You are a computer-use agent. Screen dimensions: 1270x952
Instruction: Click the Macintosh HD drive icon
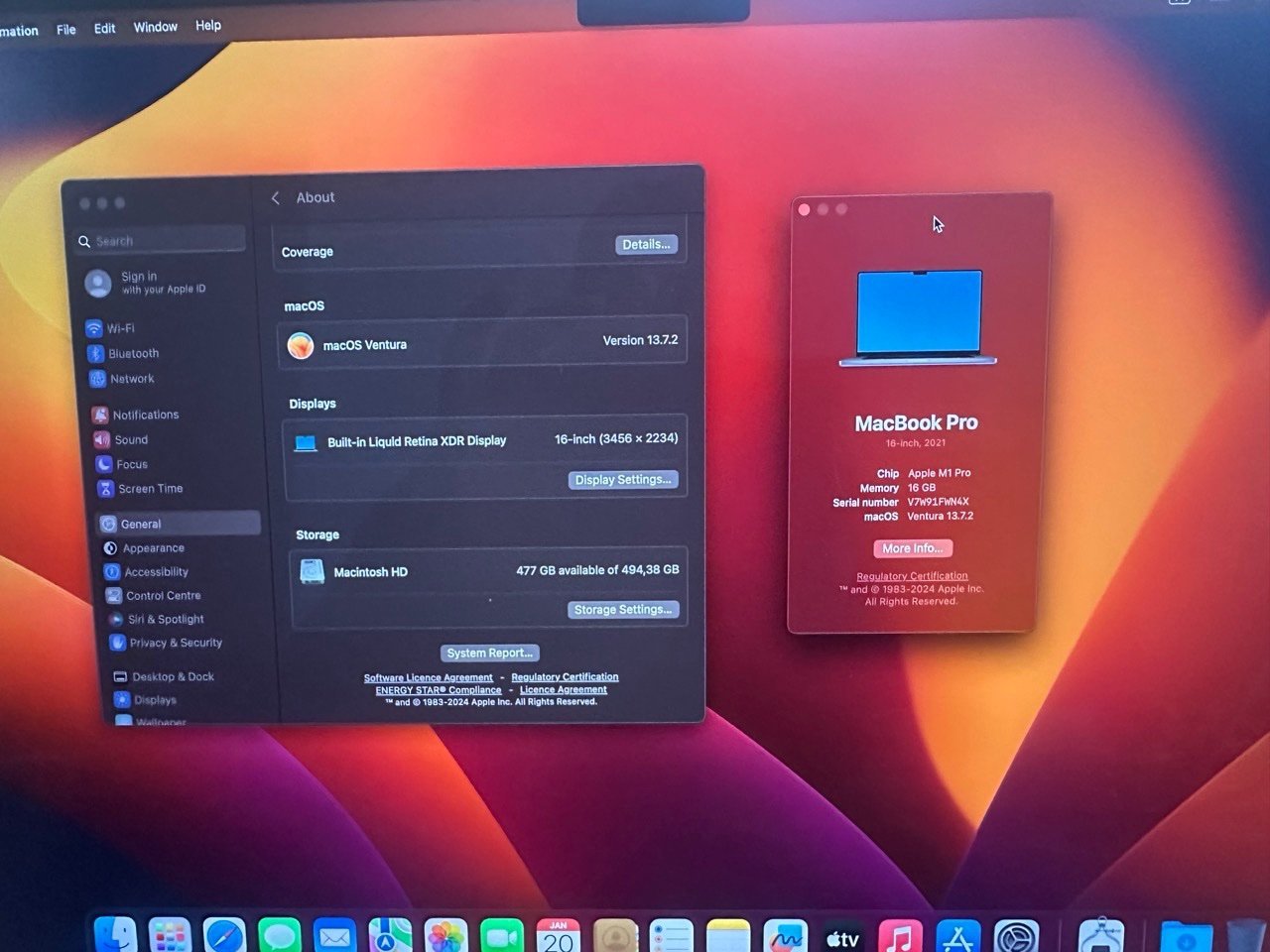[313, 571]
